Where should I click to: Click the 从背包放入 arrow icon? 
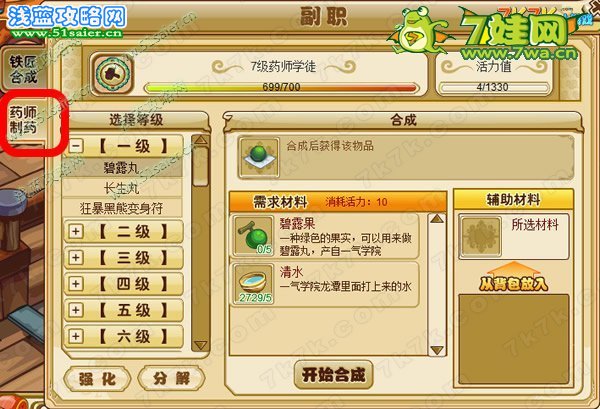coord(514,277)
